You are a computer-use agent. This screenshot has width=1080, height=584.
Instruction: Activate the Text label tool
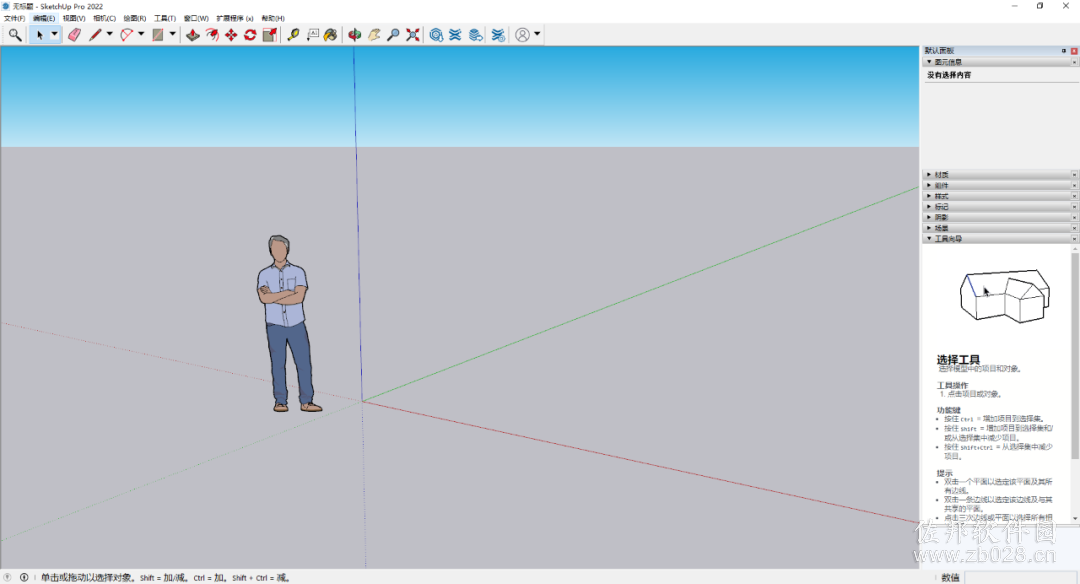pyautogui.click(x=313, y=34)
